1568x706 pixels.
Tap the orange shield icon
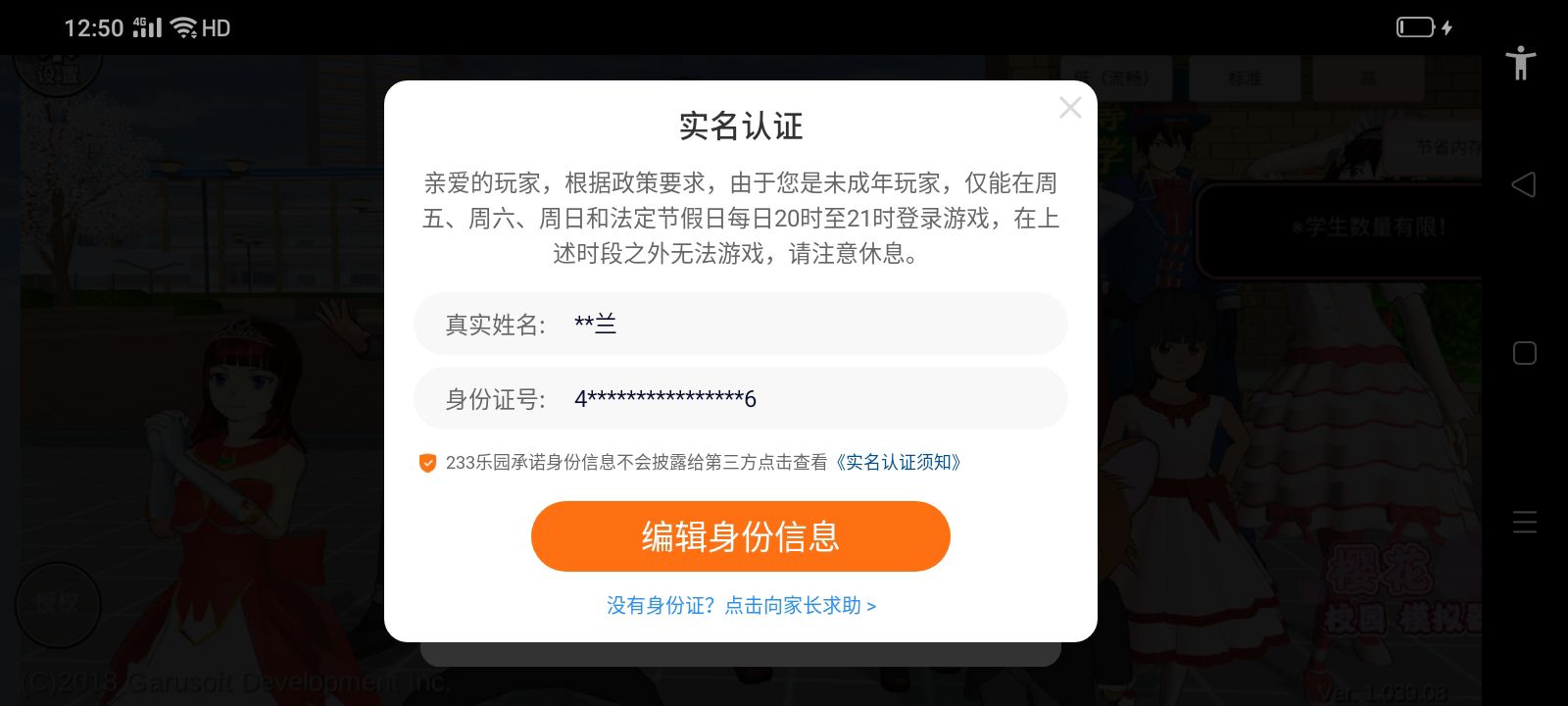tap(427, 463)
